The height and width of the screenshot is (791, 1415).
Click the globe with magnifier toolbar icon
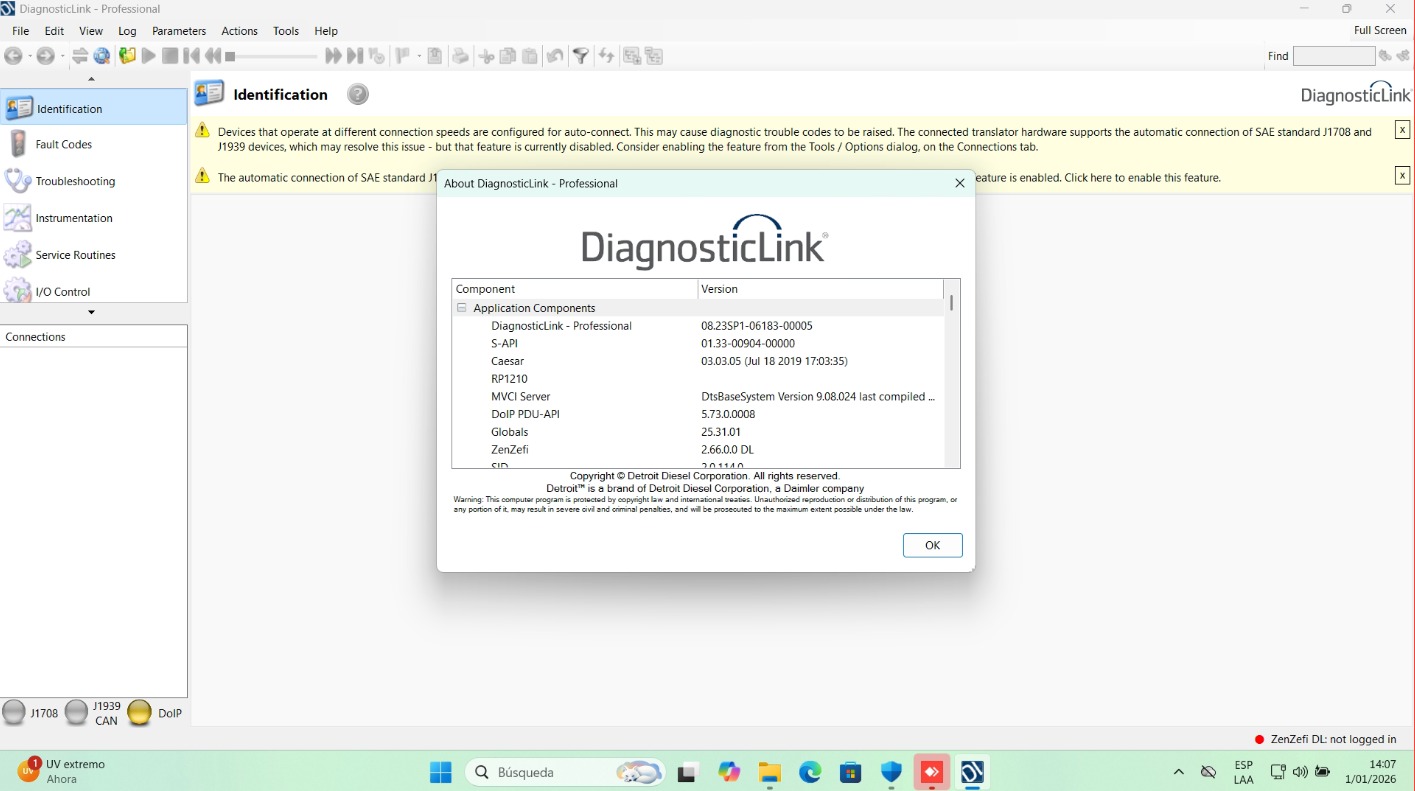102,56
